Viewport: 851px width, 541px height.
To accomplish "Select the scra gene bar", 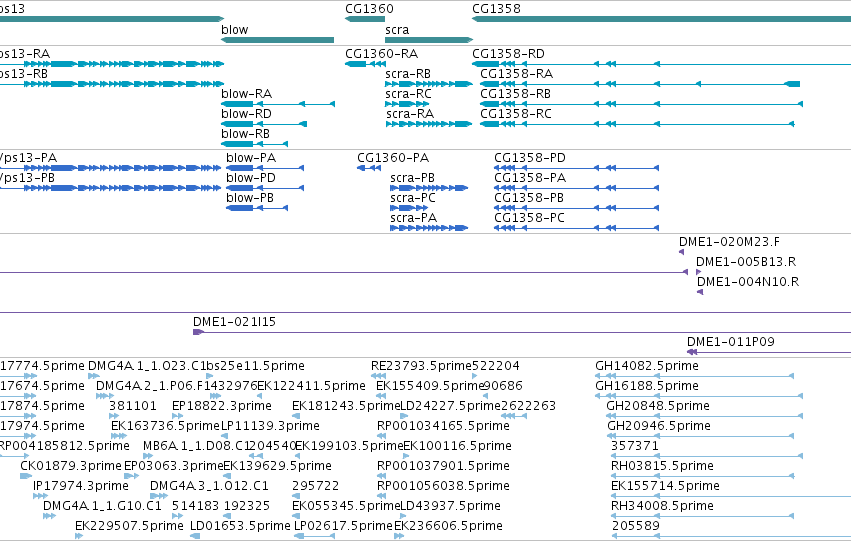I will (429, 40).
